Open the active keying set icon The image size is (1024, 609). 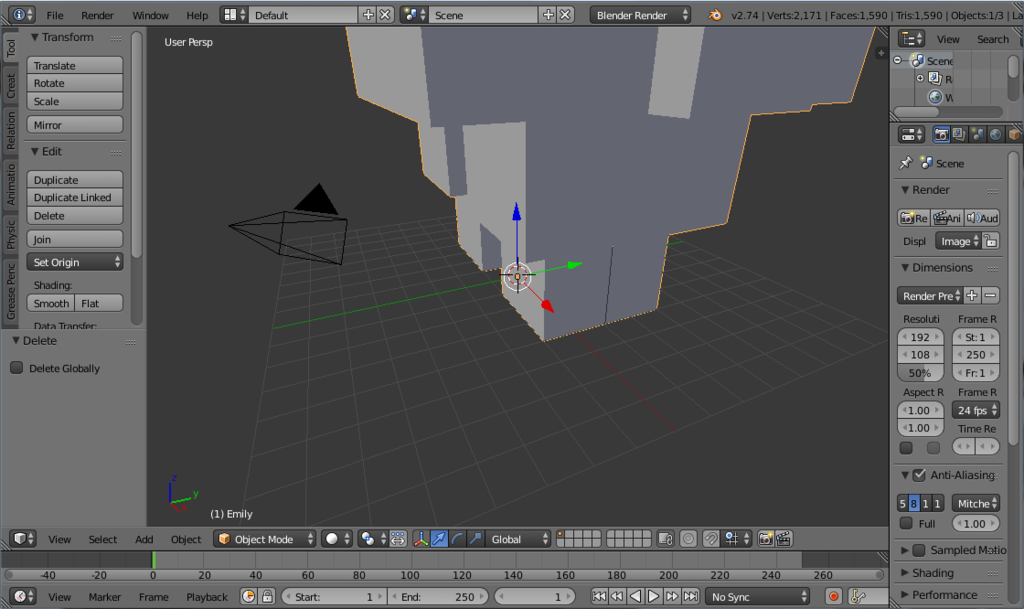tap(858, 596)
